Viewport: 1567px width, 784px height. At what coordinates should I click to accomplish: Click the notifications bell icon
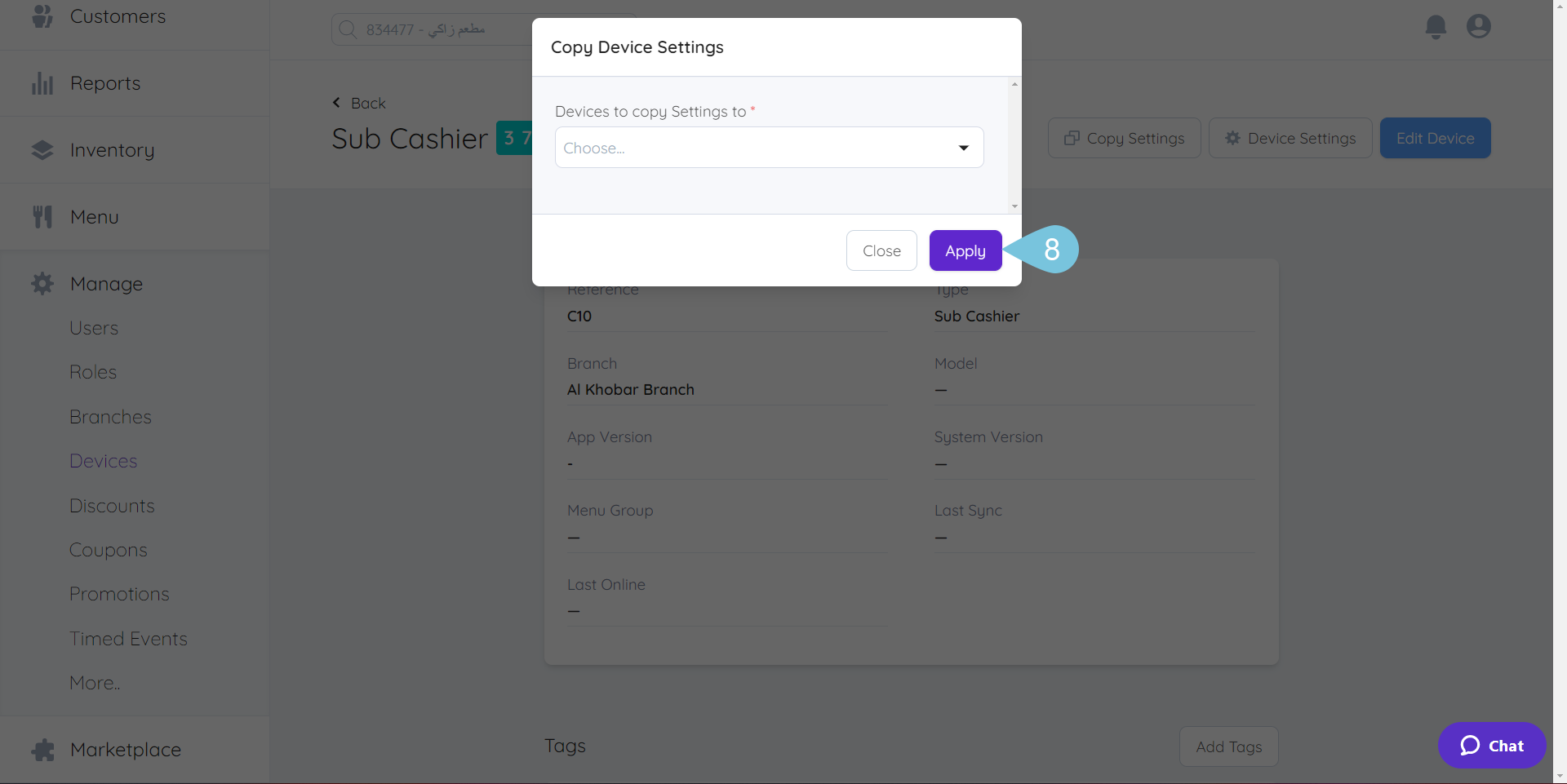[x=1436, y=27]
